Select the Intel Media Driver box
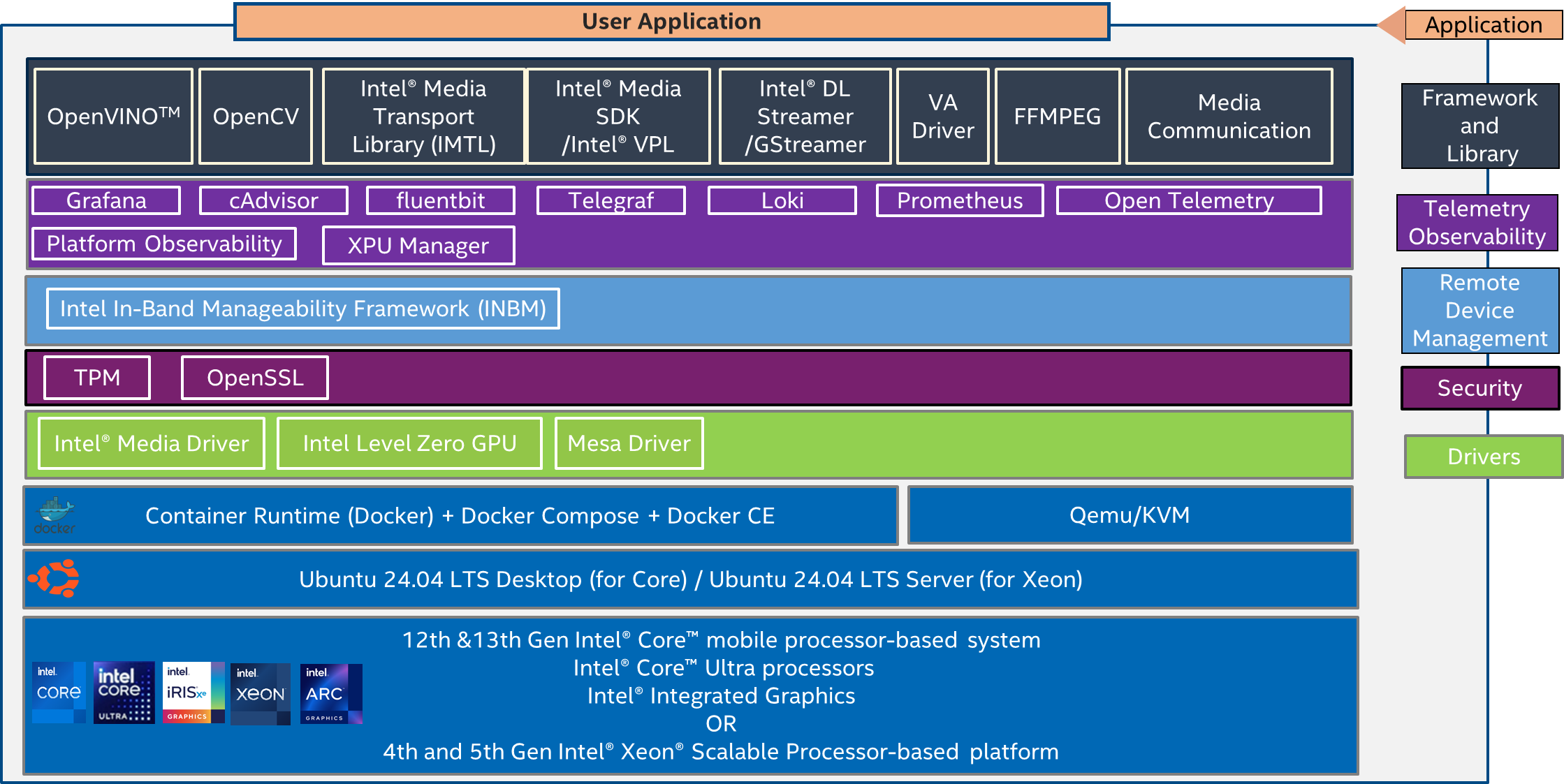1564x784 pixels. 152,443
